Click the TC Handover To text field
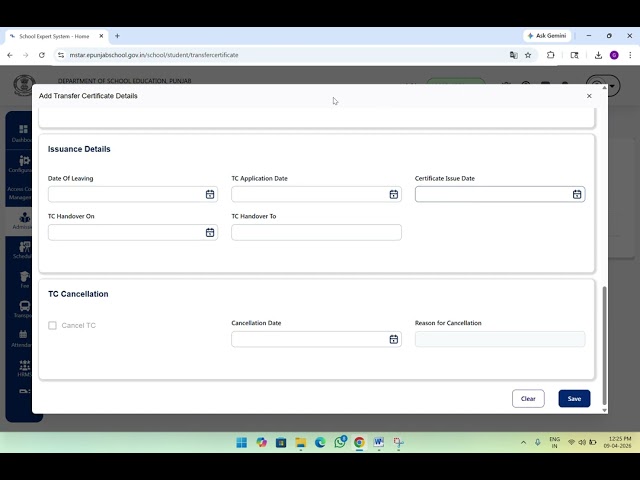The width and height of the screenshot is (640, 480). pos(316,232)
